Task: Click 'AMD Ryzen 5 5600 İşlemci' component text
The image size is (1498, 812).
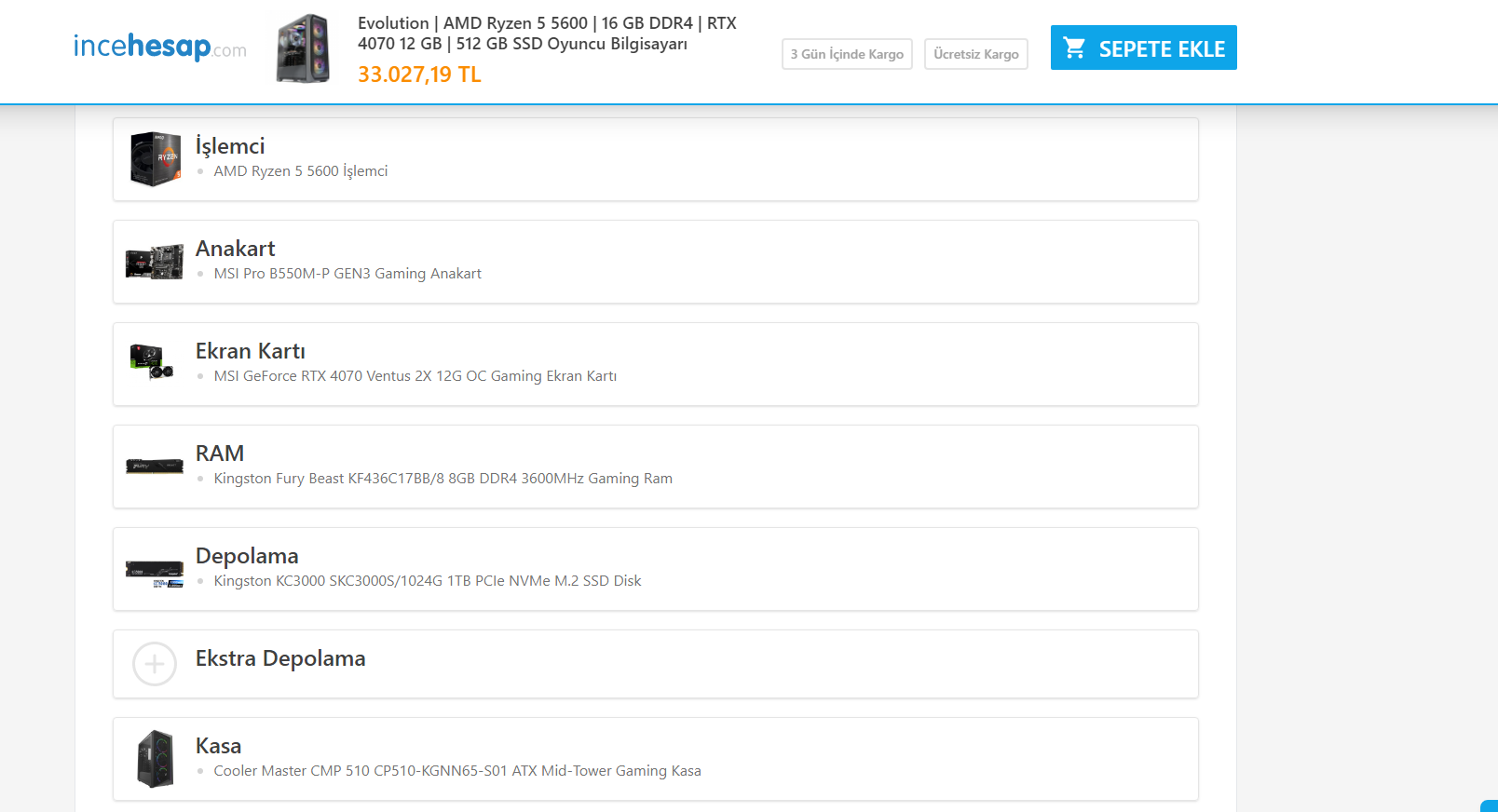Action: (301, 171)
